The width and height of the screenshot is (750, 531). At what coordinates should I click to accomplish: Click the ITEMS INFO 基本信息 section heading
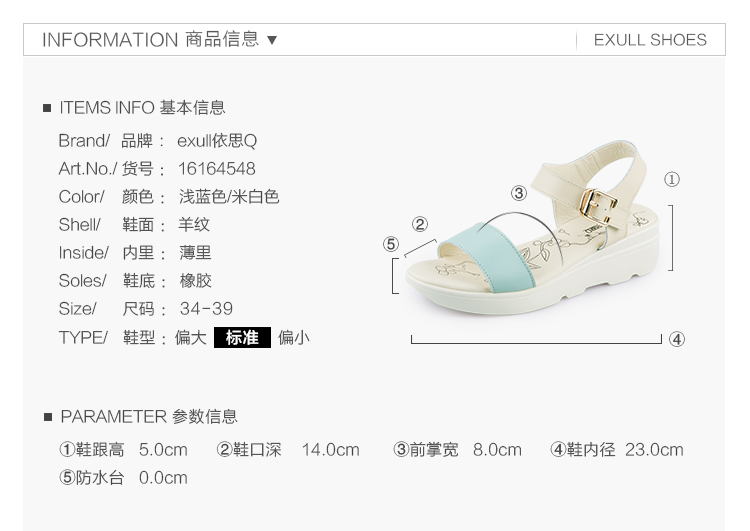(x=142, y=108)
